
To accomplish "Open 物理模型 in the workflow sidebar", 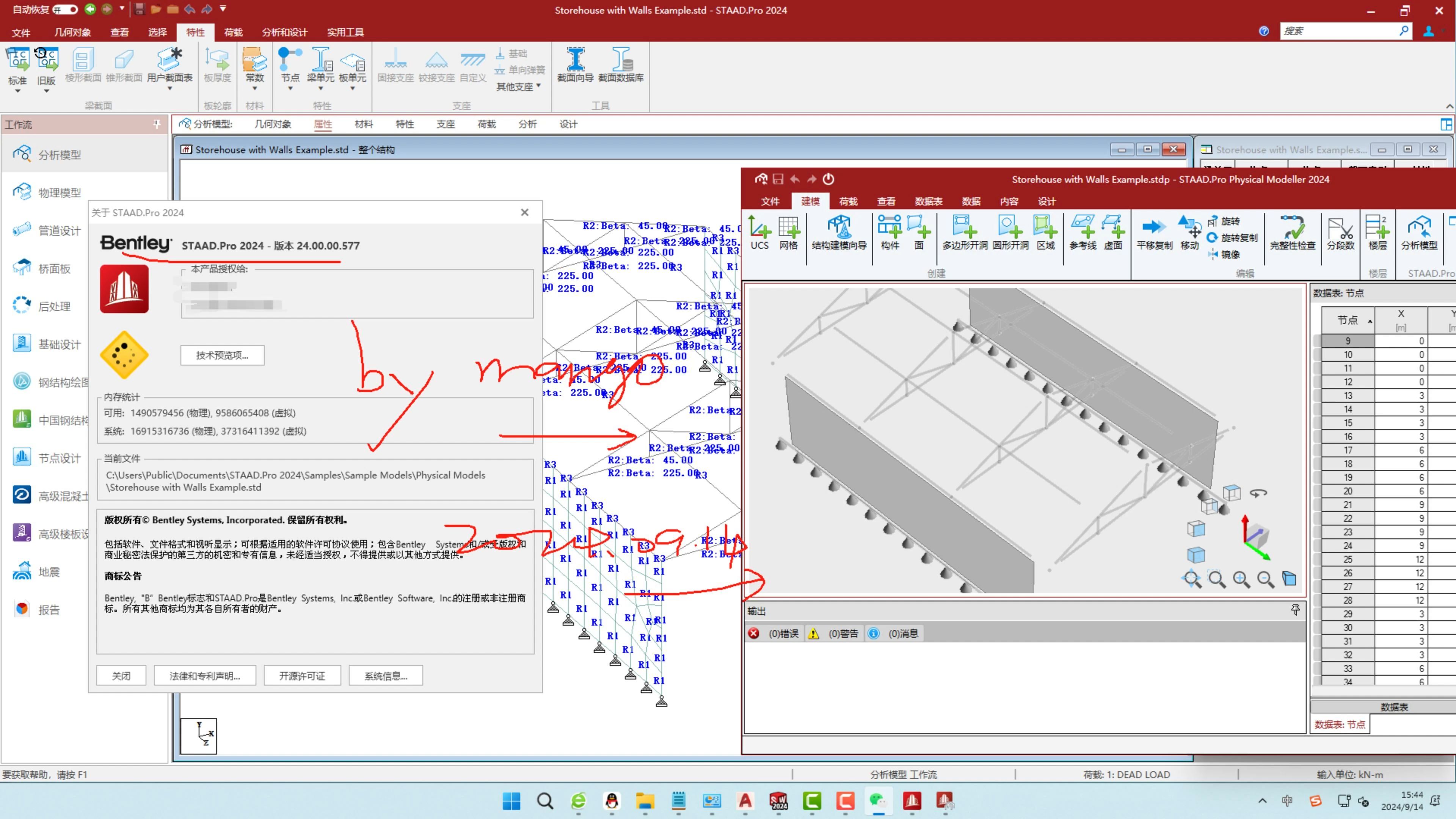I will (x=59, y=193).
